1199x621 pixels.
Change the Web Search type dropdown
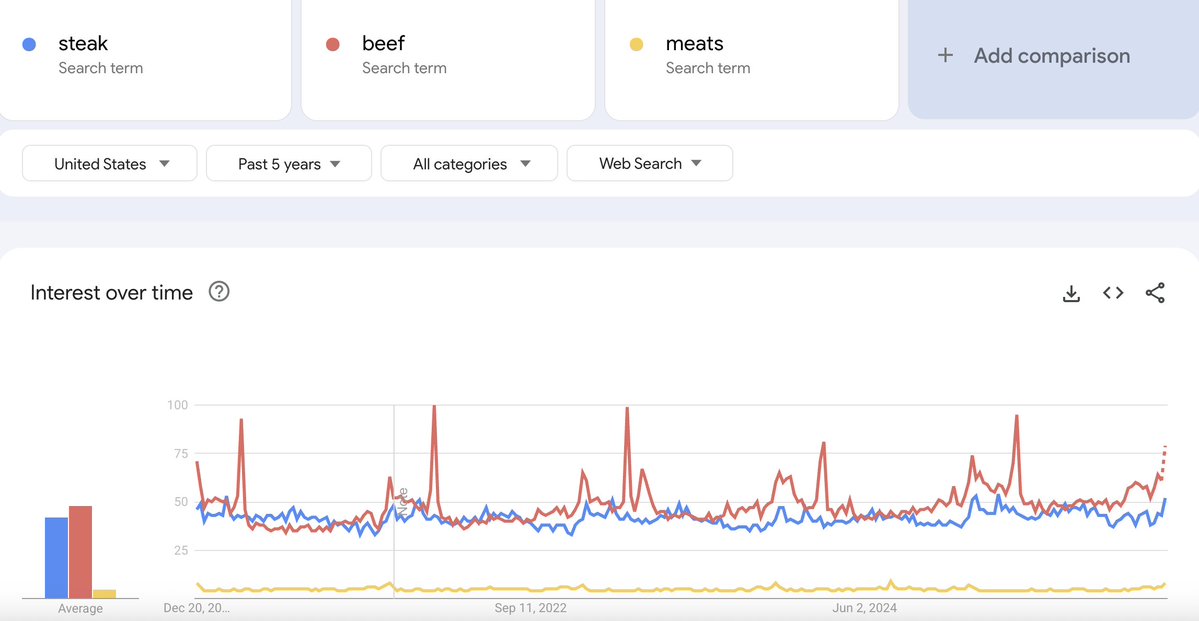pos(650,164)
